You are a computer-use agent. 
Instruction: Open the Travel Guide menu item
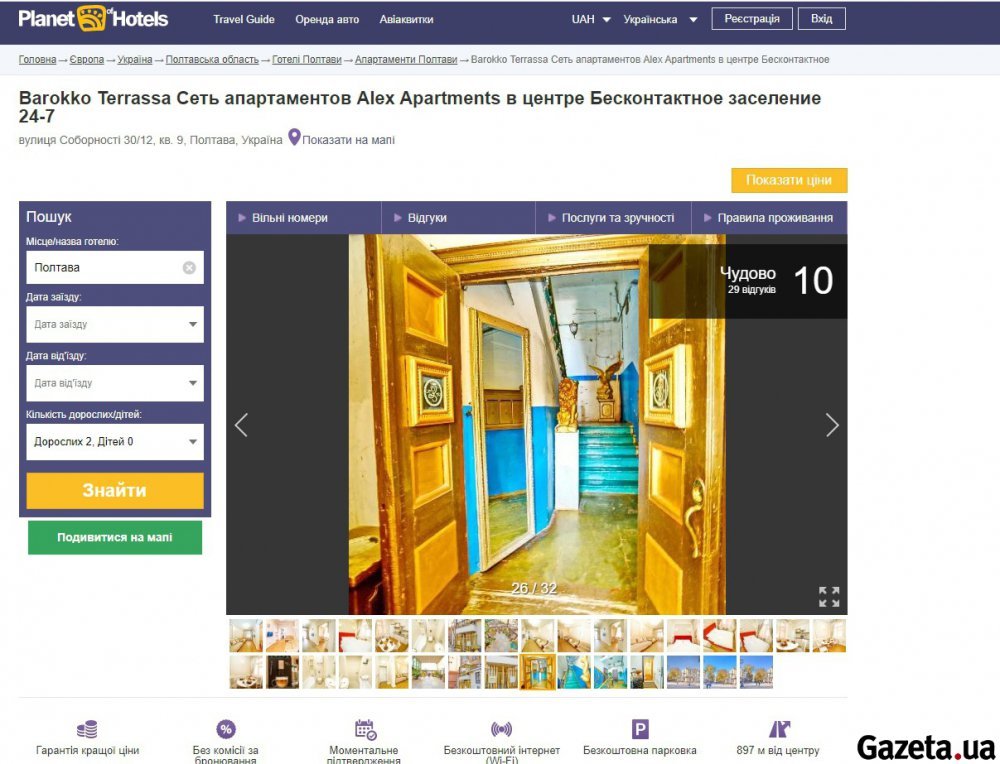pyautogui.click(x=244, y=19)
